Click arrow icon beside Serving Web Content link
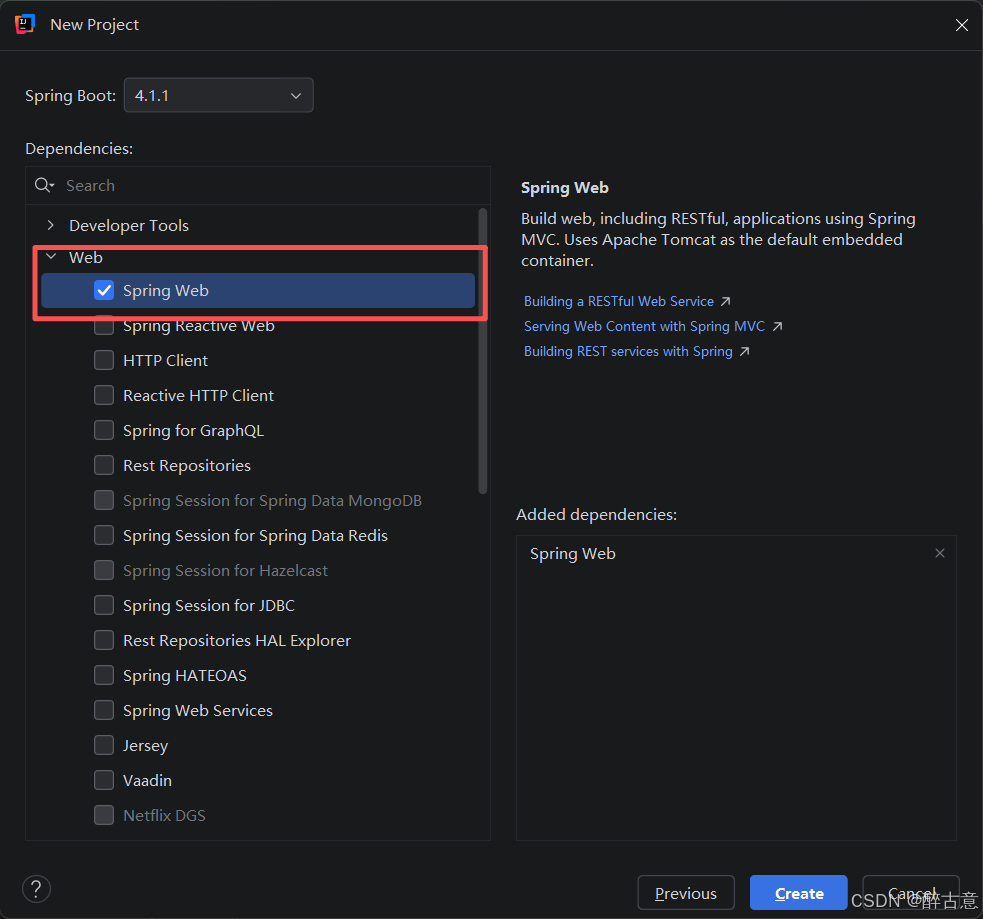983x919 pixels. click(x=777, y=327)
